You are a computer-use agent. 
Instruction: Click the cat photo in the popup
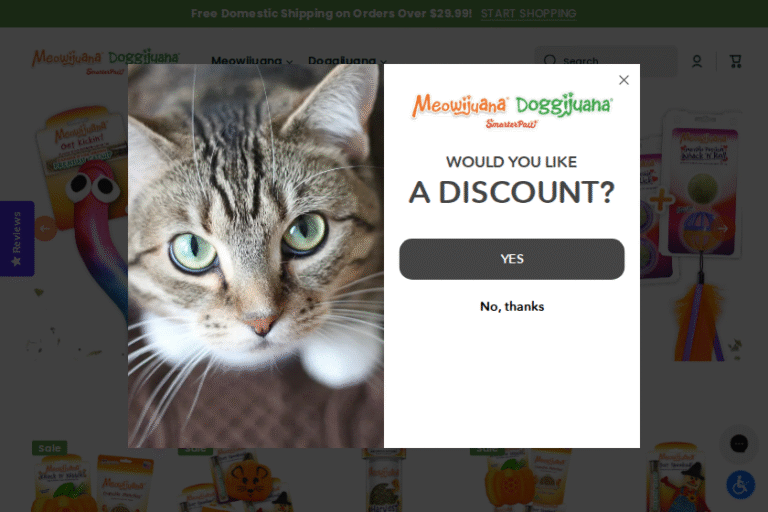[x=256, y=256]
